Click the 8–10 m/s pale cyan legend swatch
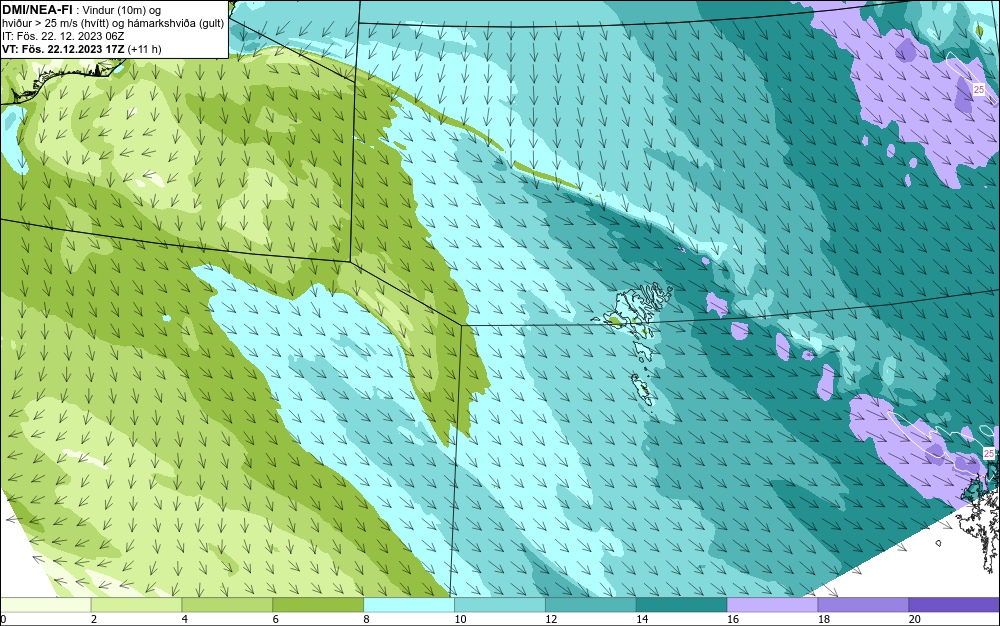1000x626 pixels. click(409, 604)
